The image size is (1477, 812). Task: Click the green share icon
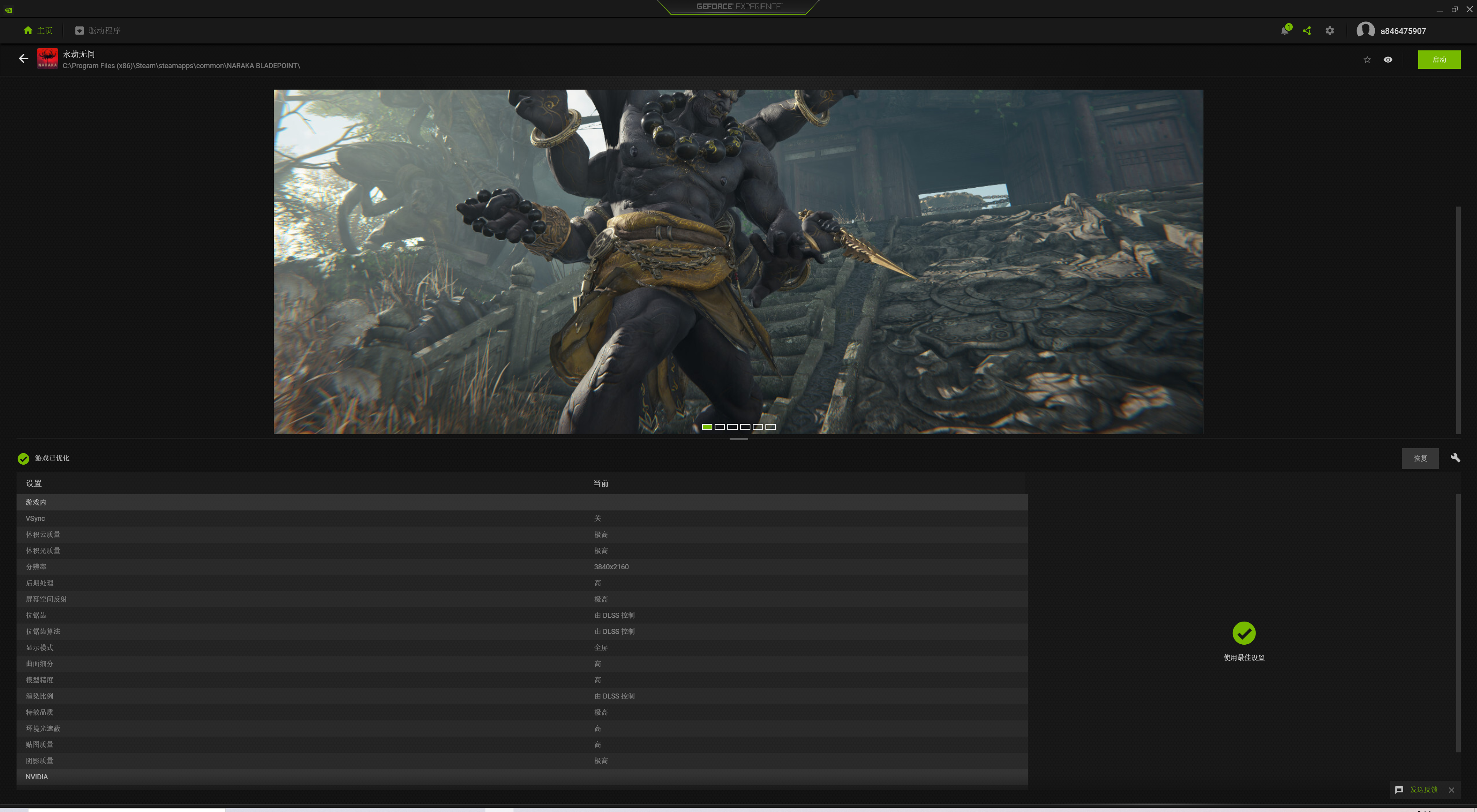point(1307,31)
